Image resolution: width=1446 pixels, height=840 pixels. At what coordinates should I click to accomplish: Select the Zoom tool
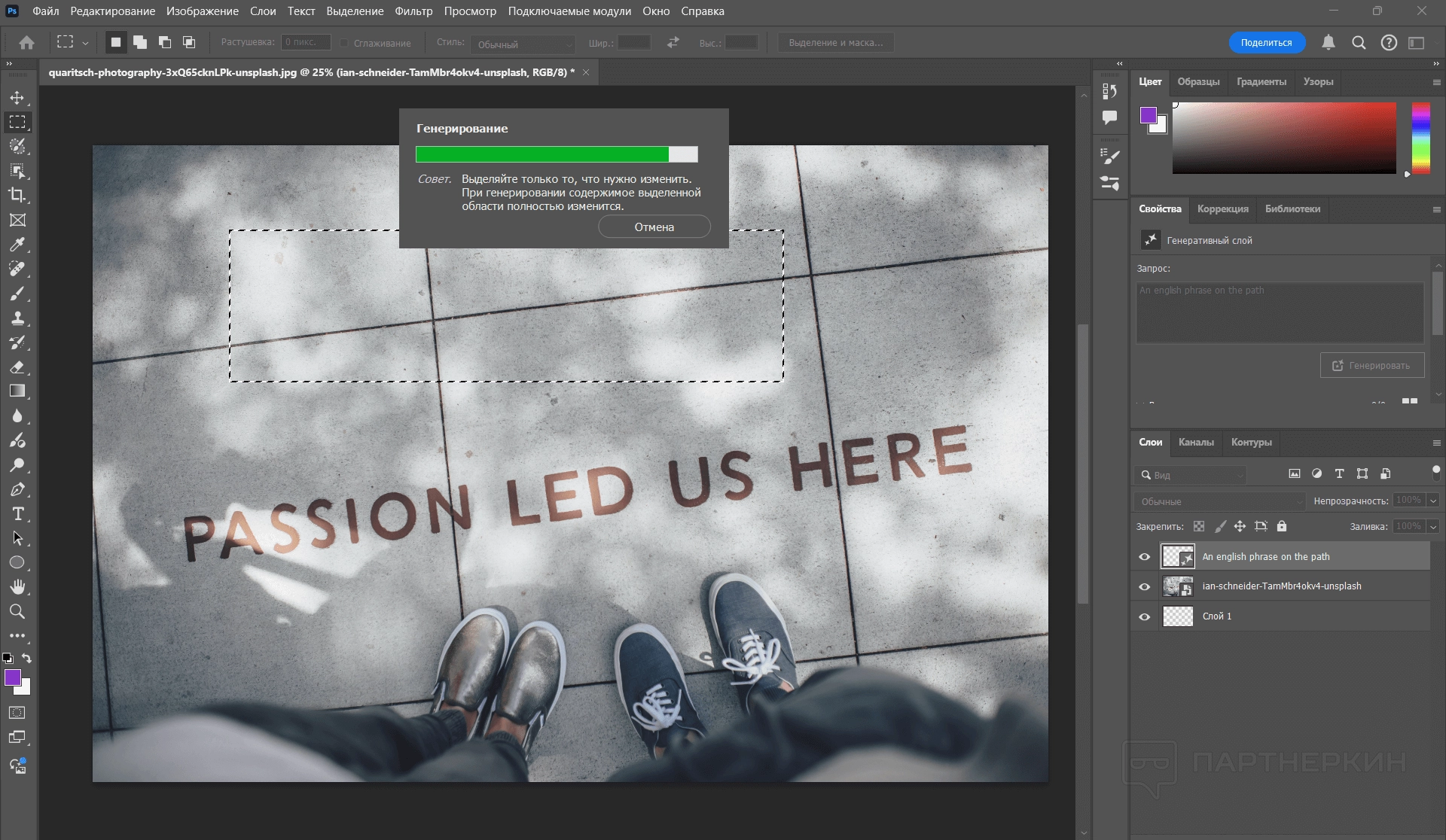click(x=17, y=611)
